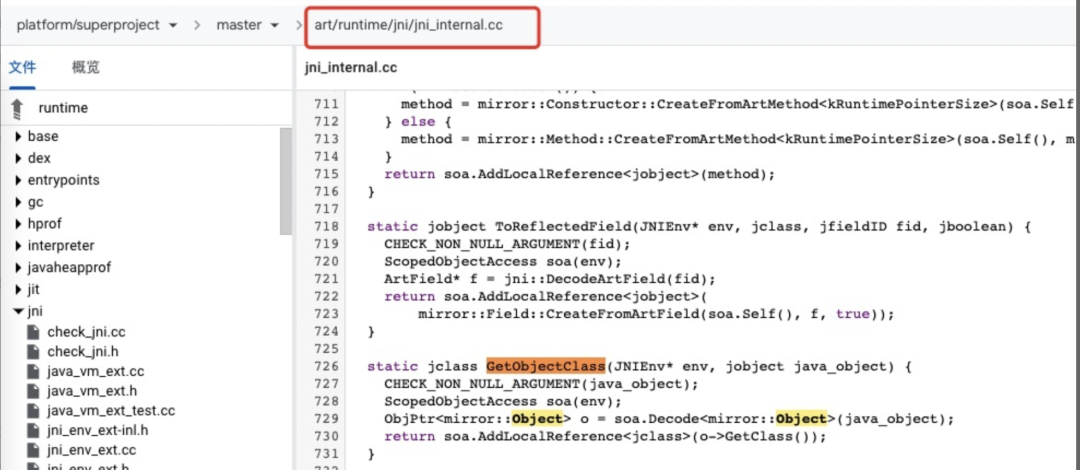The image size is (1080, 470).
Task: Click the file icon for jni_env_ext-inl.h
Action: tap(33, 431)
